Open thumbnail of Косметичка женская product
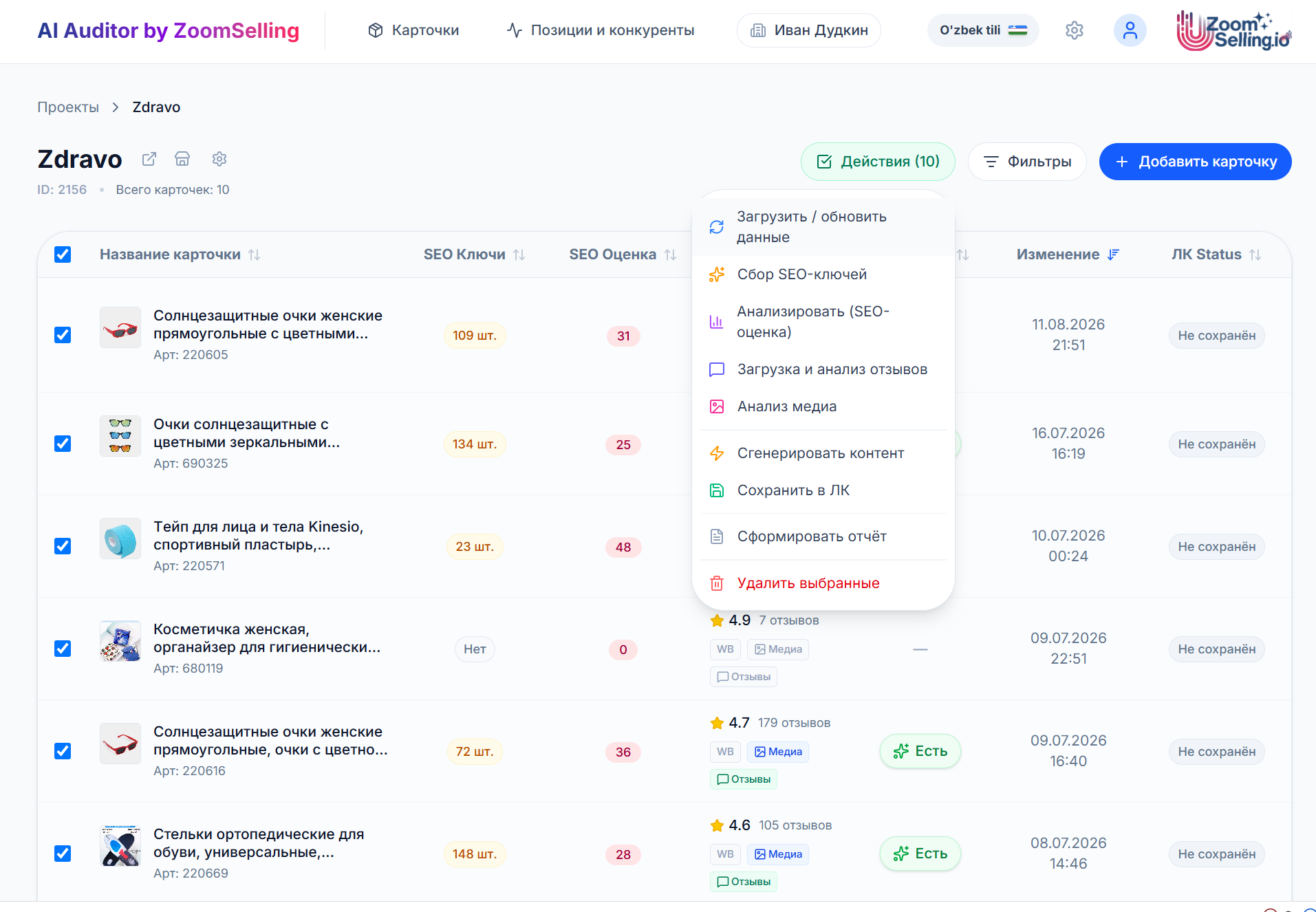 [x=120, y=641]
